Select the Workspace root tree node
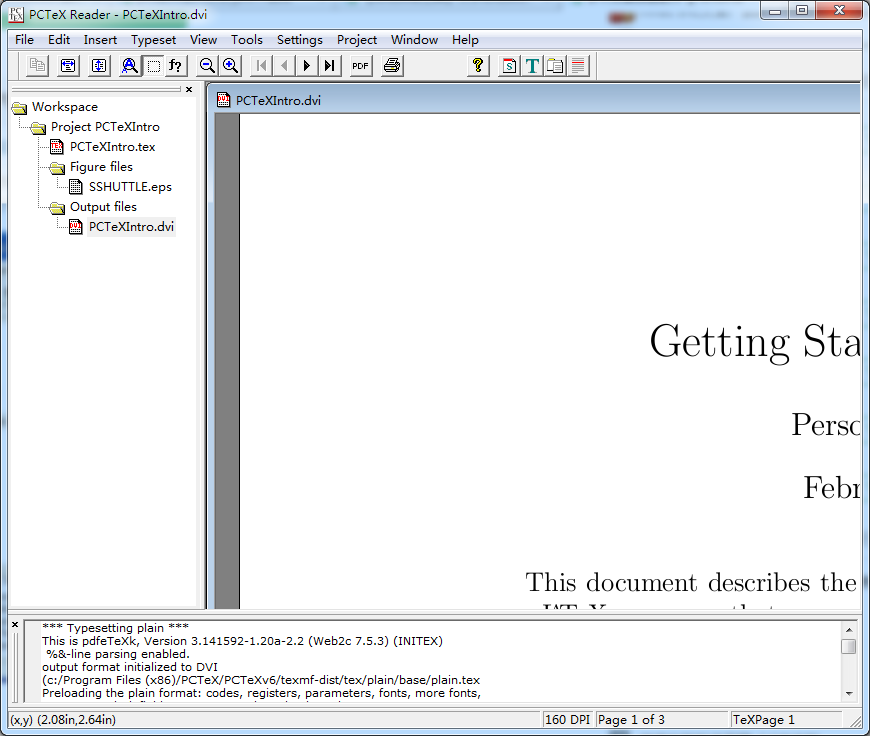The image size is (870, 736). point(65,107)
